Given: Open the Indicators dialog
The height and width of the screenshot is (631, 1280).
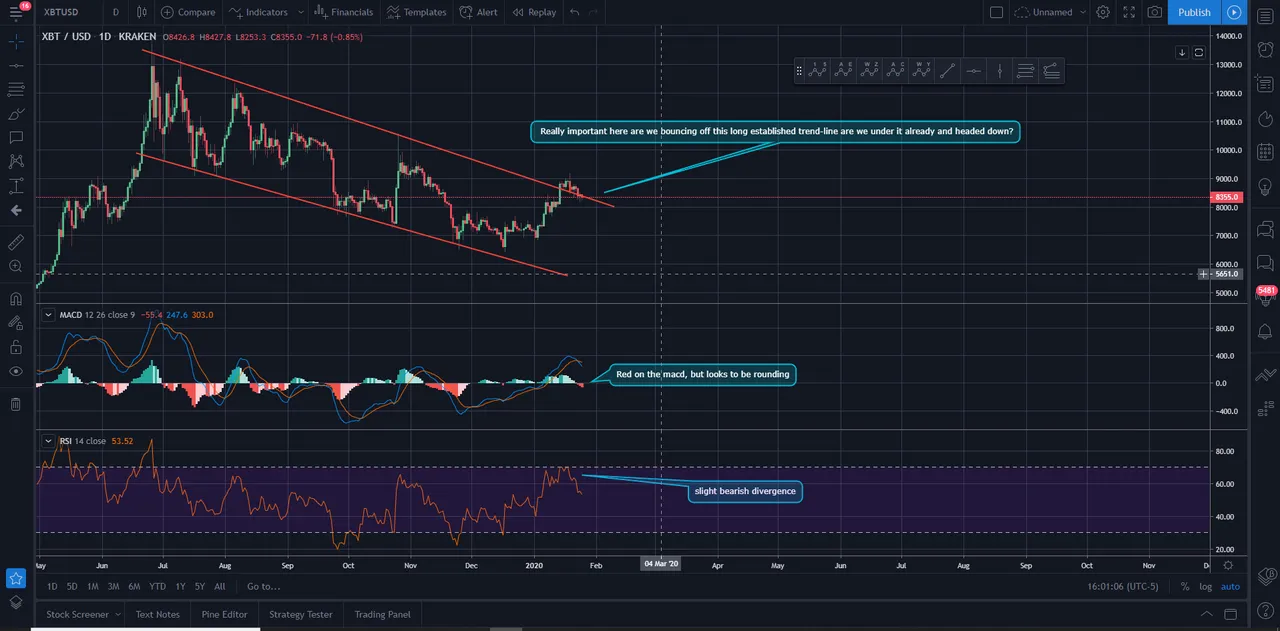Looking at the screenshot, I should 258,12.
